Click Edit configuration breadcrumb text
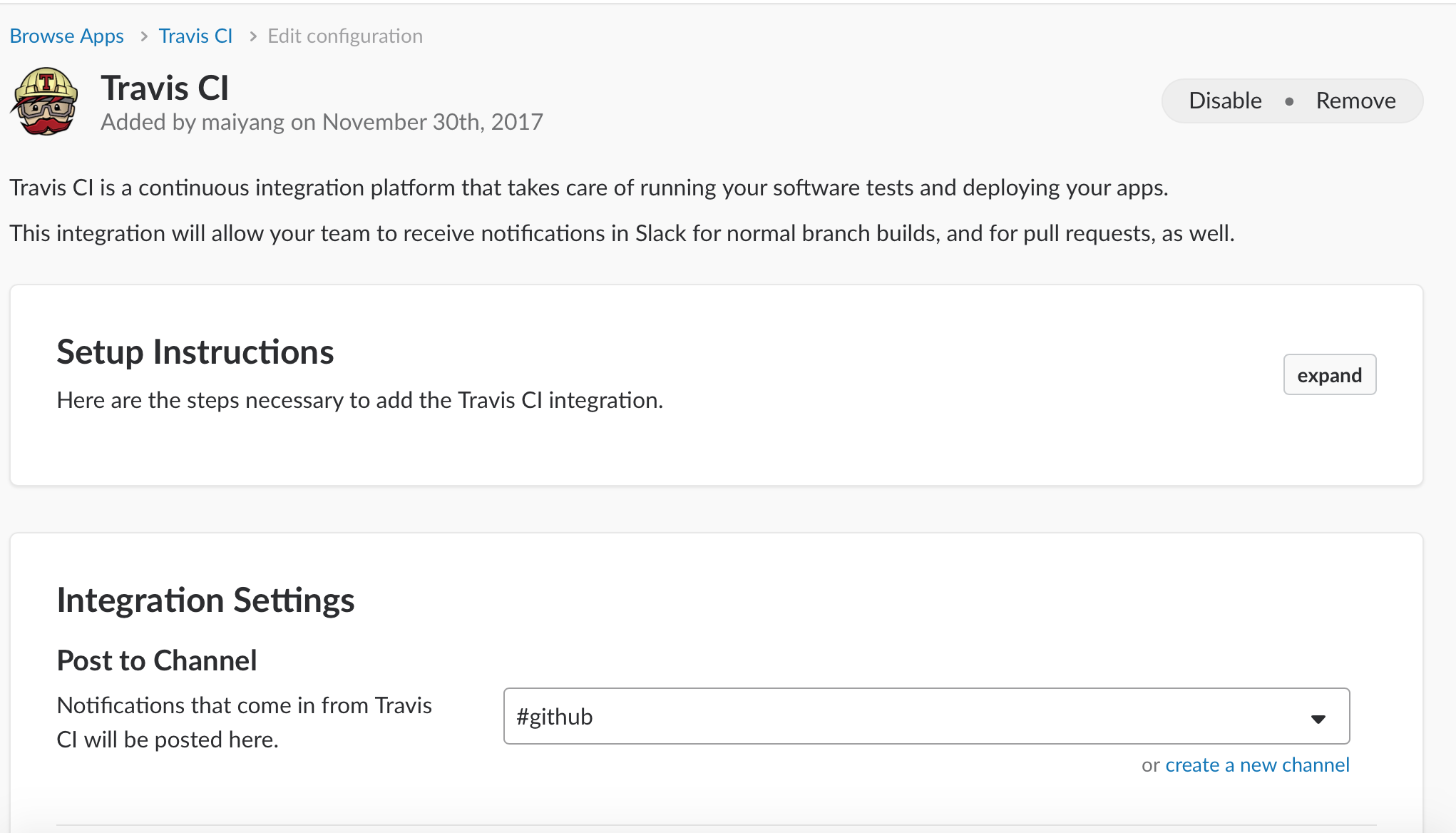Viewport: 1456px width, 833px height. pos(345,36)
